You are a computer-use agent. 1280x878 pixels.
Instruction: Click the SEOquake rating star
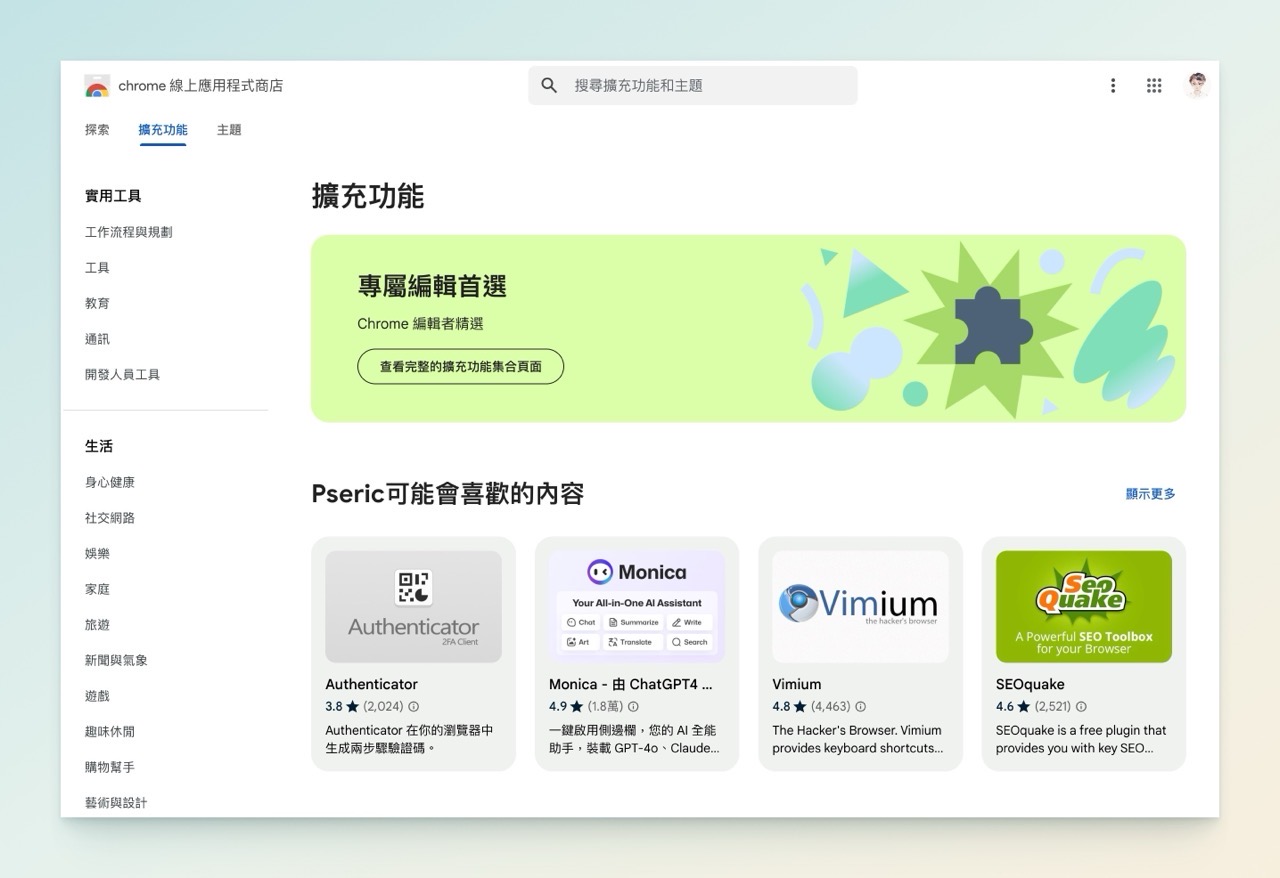pos(1023,706)
